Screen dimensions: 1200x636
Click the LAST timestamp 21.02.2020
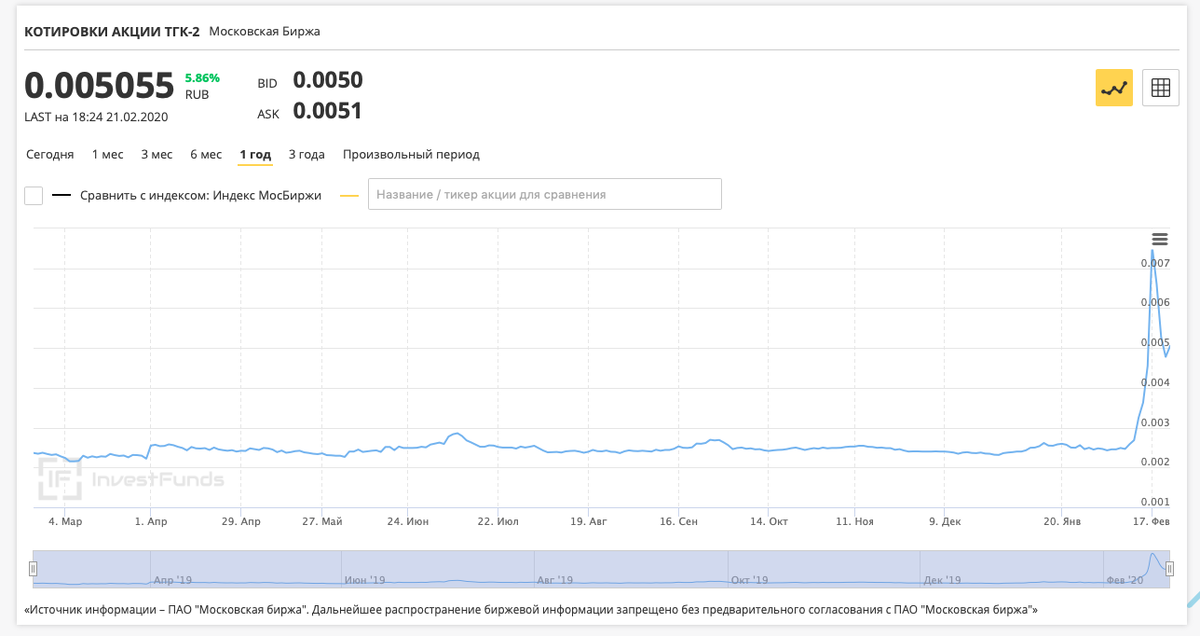[x=96, y=117]
